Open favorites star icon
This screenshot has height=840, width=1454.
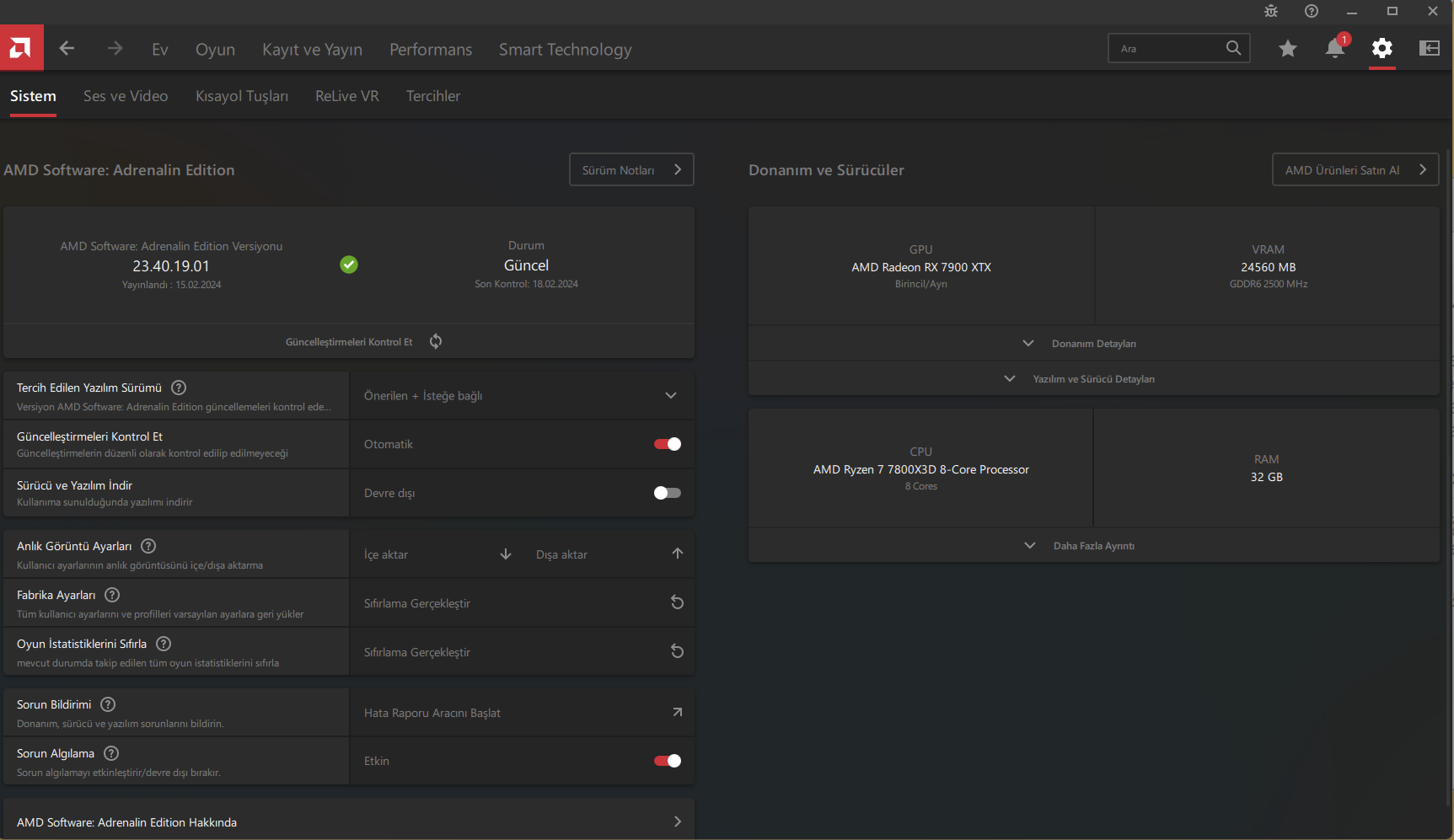(1287, 48)
